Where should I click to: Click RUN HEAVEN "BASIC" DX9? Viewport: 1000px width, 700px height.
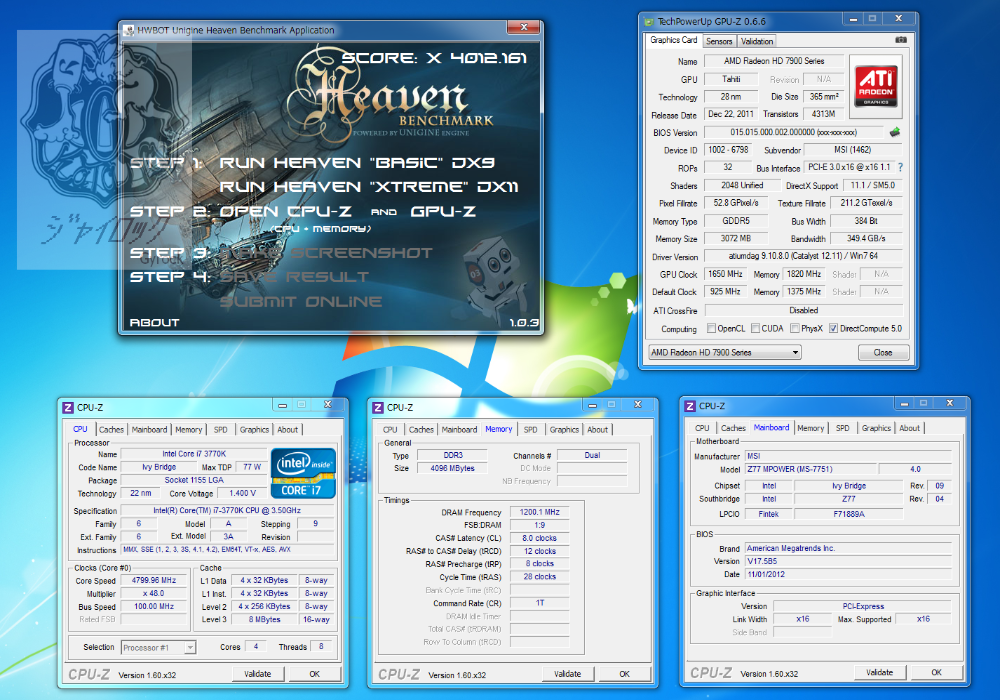(357, 163)
